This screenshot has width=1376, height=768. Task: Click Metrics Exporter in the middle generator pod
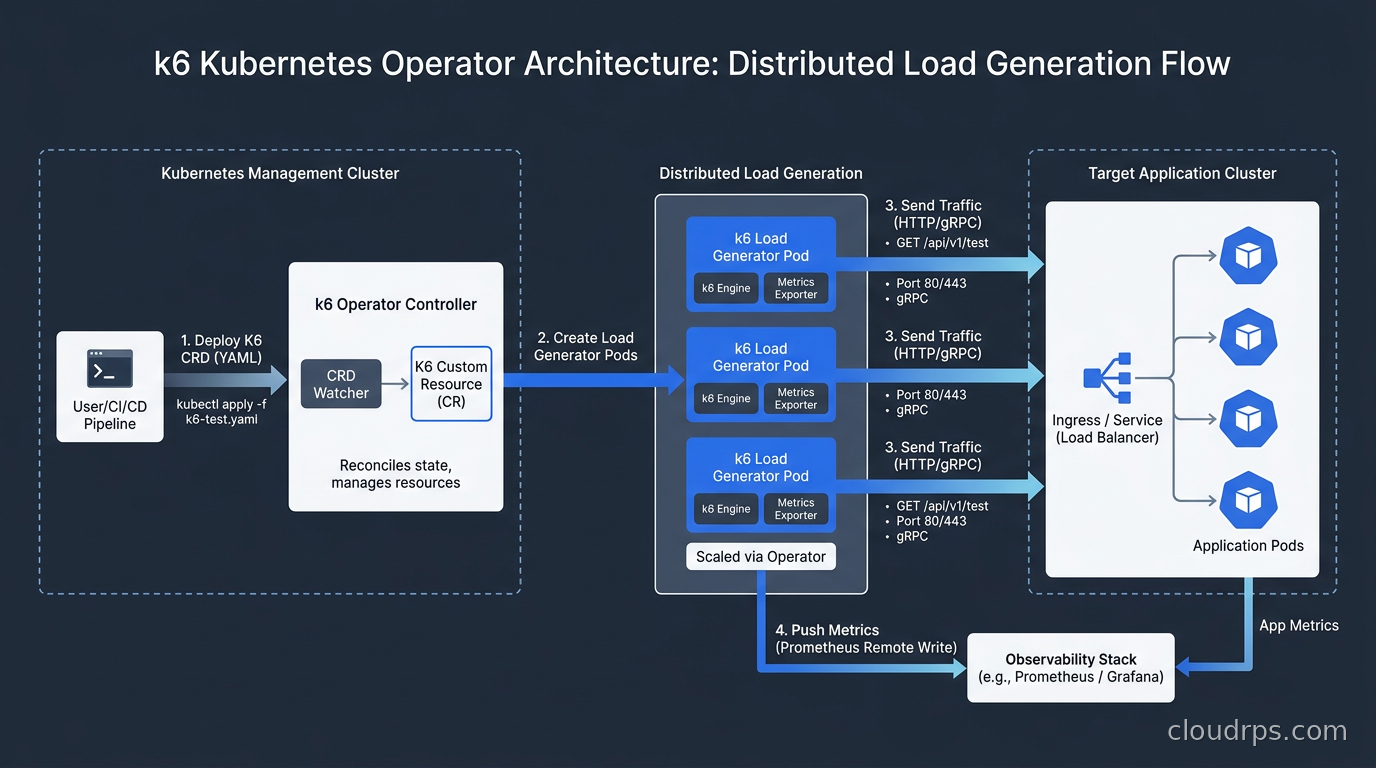coord(796,398)
